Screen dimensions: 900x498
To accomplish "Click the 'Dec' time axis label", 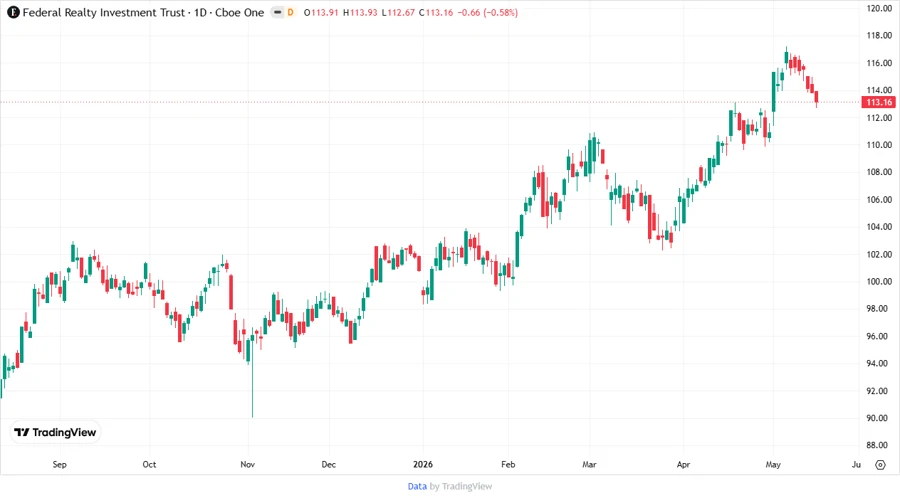I will pos(329,465).
